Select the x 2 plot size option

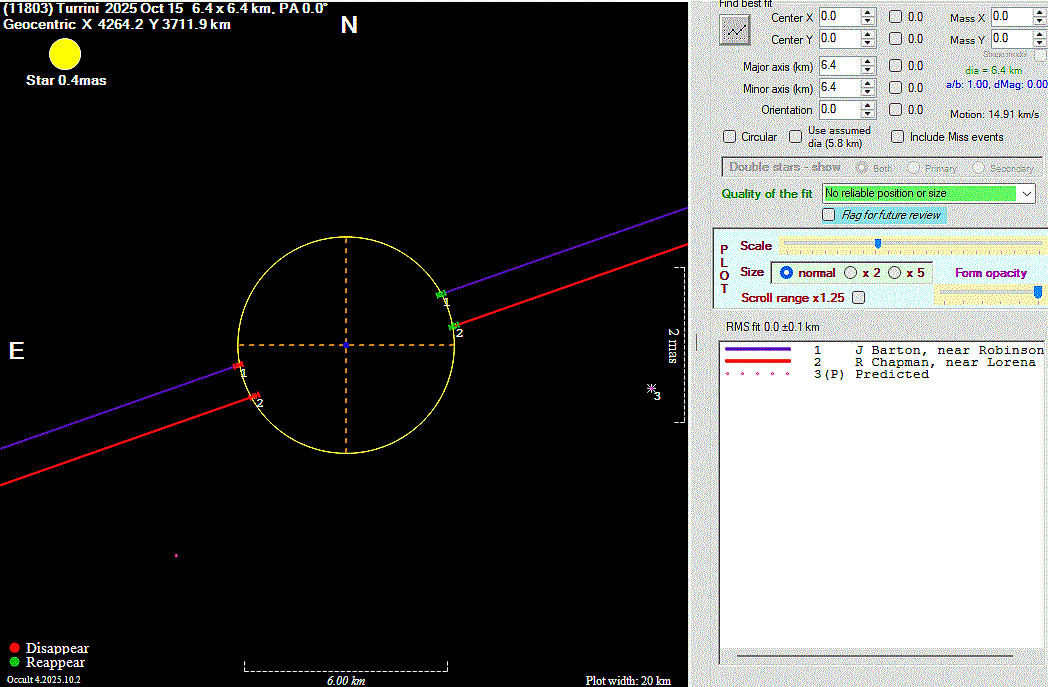coord(851,273)
